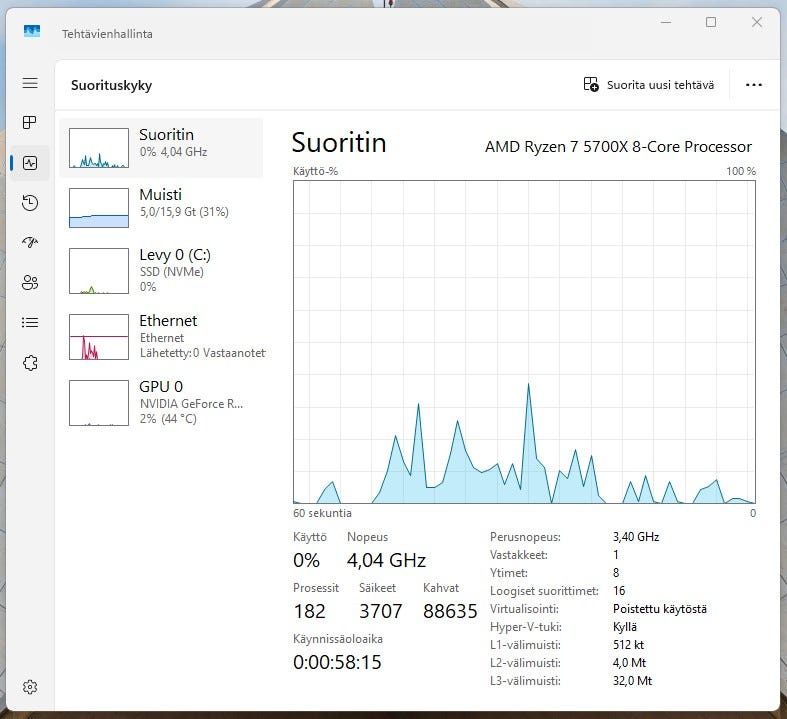The image size is (787, 719).
Task: Click the Tehtävienhallinta title bar app icon
Action: coord(32,33)
